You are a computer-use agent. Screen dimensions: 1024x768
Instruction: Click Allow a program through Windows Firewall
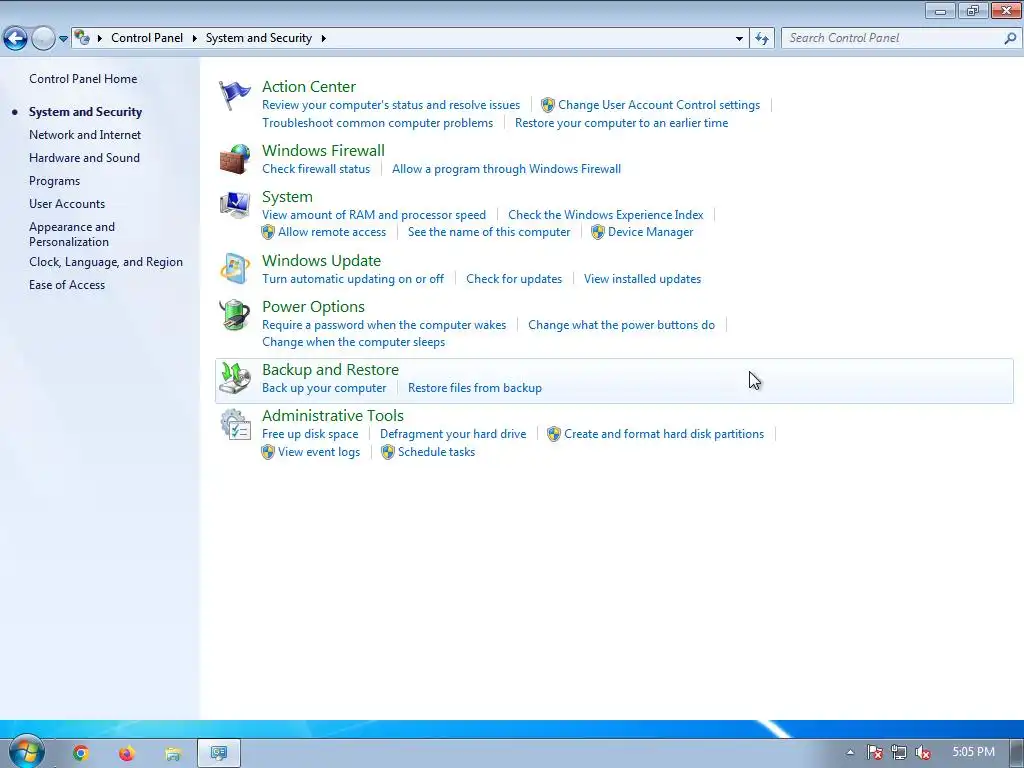[506, 168]
